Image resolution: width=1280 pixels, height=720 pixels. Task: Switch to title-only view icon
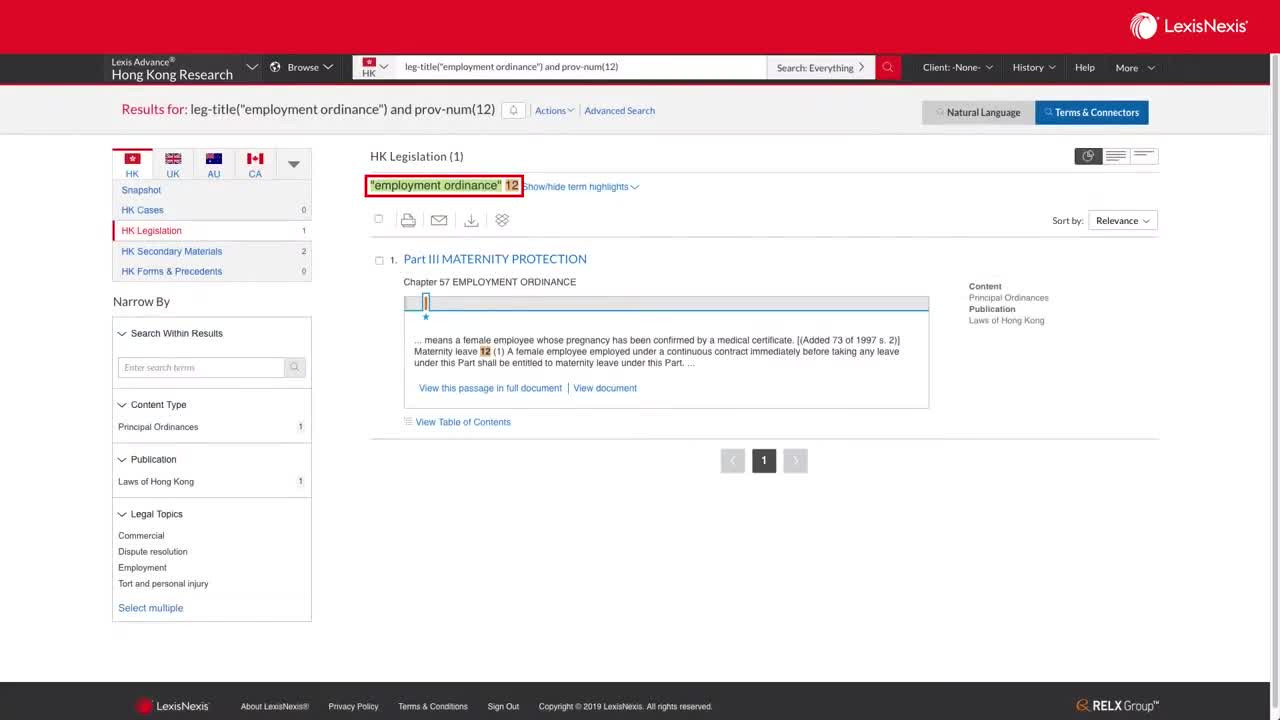(x=1144, y=156)
